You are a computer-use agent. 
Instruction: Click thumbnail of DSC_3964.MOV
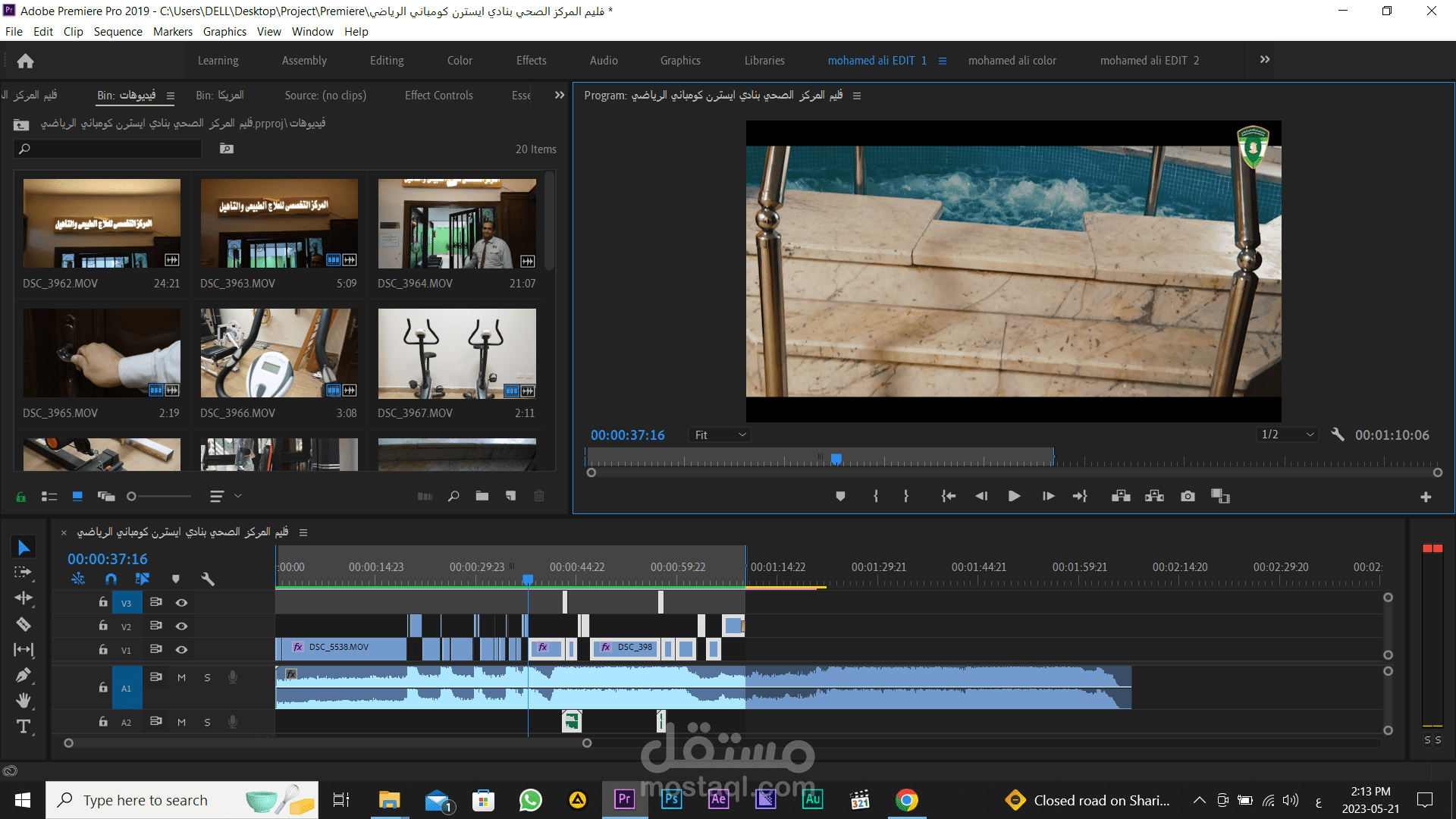(457, 224)
